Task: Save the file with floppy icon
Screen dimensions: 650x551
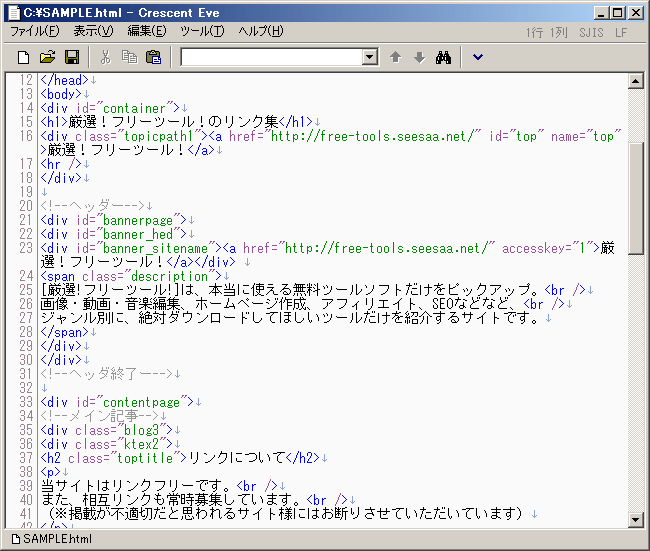Action: [x=72, y=57]
